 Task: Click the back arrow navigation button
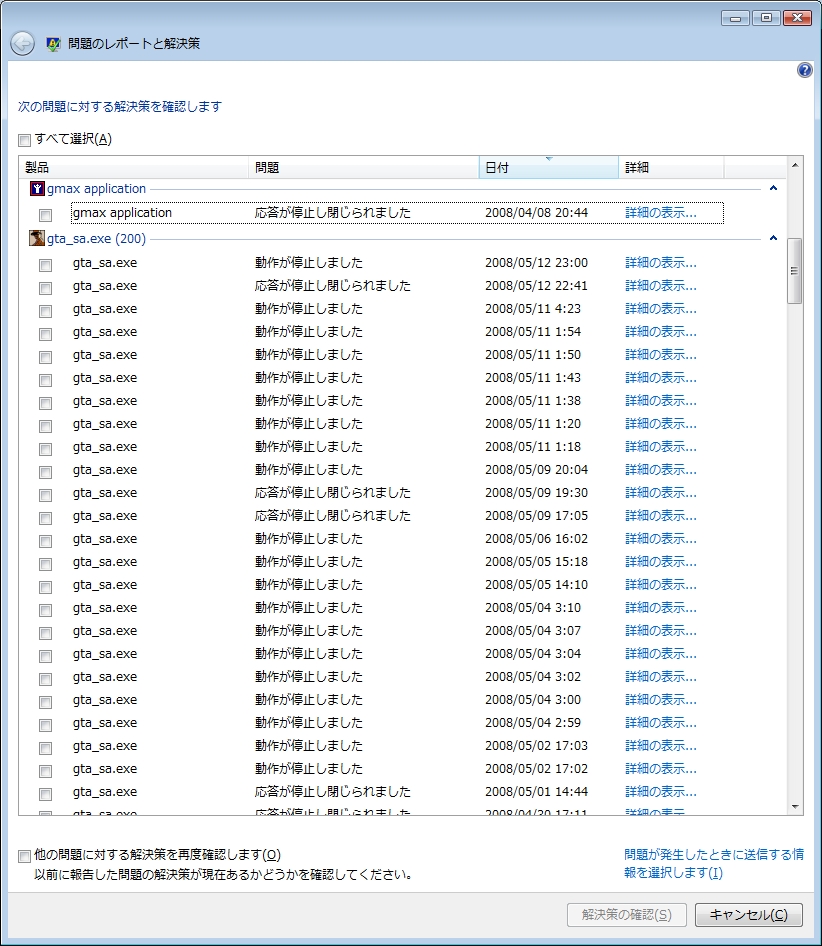pyautogui.click(x=22, y=44)
